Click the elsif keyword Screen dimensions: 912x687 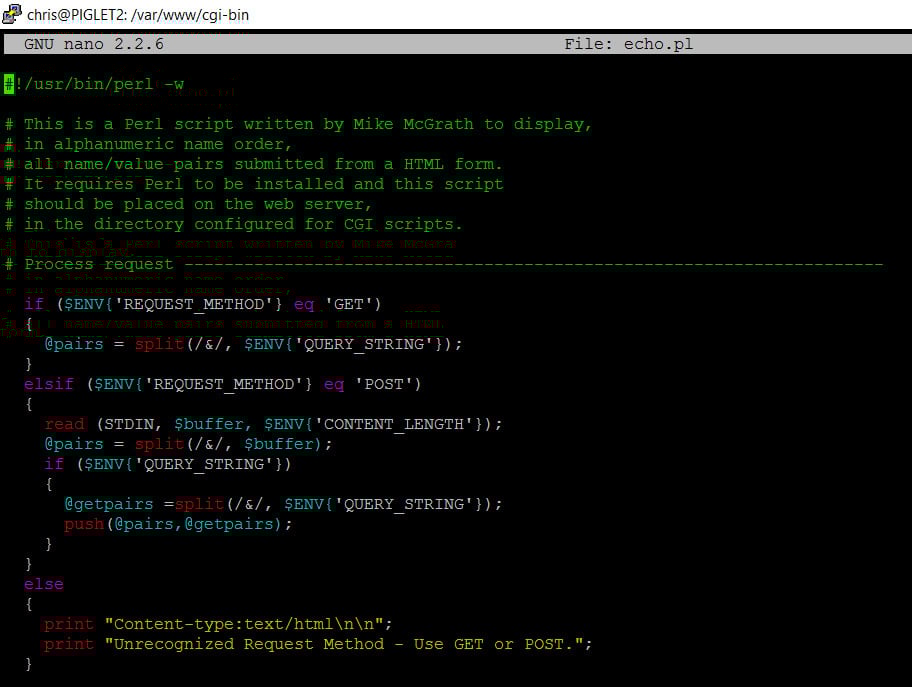(x=48, y=384)
